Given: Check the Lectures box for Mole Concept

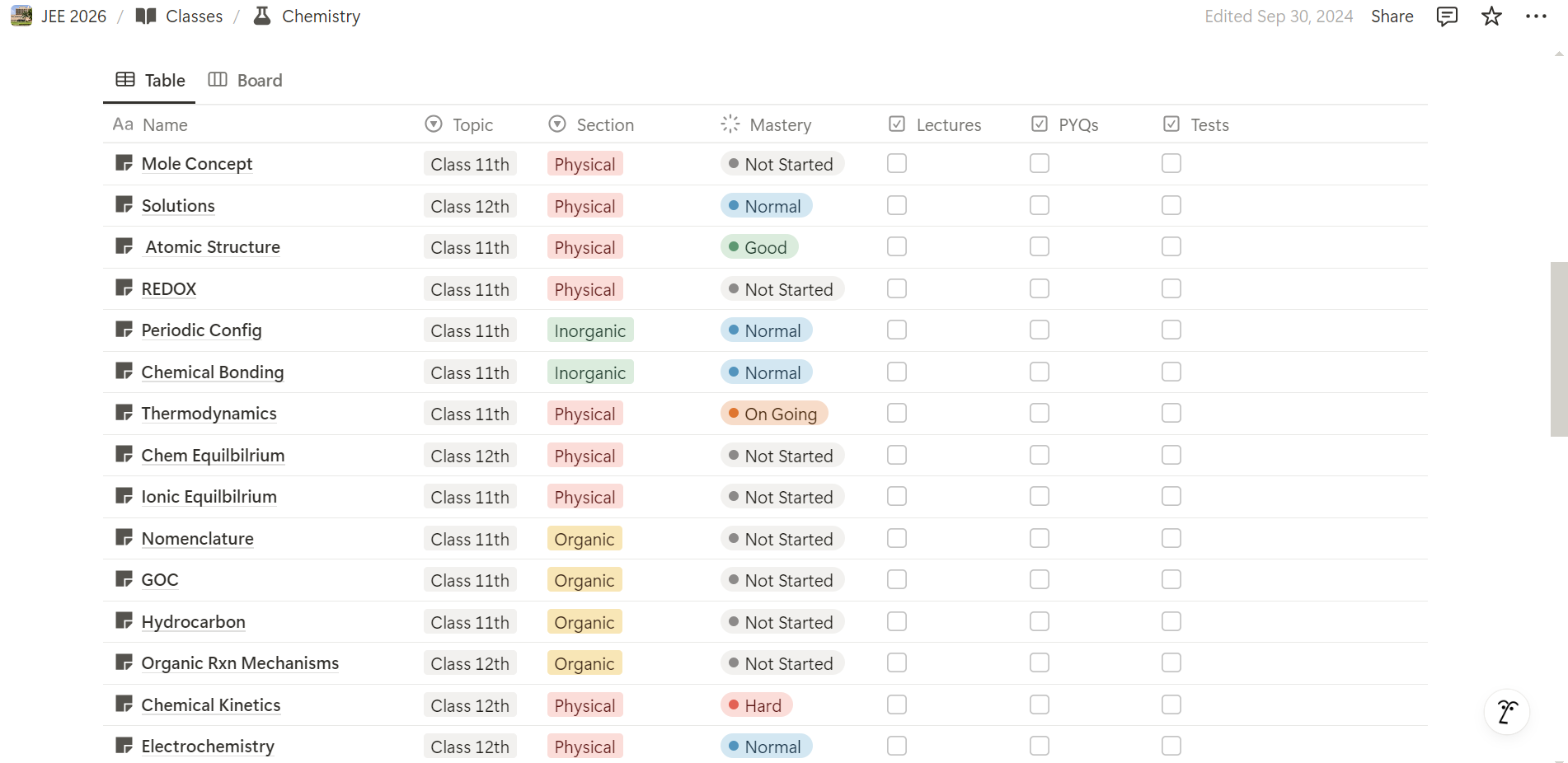Looking at the screenshot, I should point(897,163).
